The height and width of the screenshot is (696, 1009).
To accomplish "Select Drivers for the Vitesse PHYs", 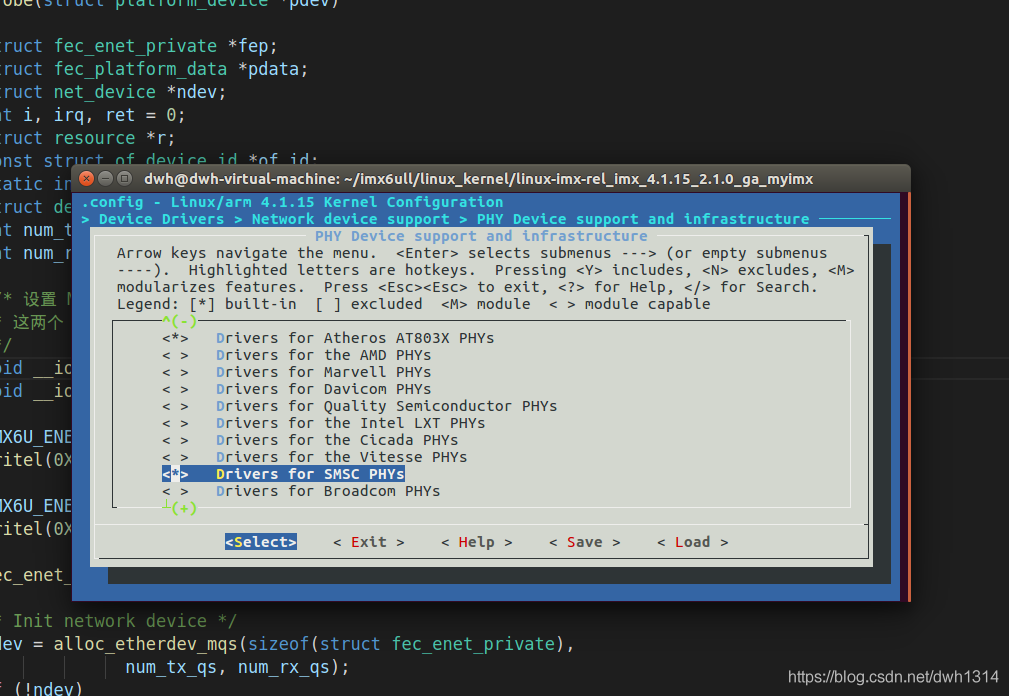I will point(342,457).
